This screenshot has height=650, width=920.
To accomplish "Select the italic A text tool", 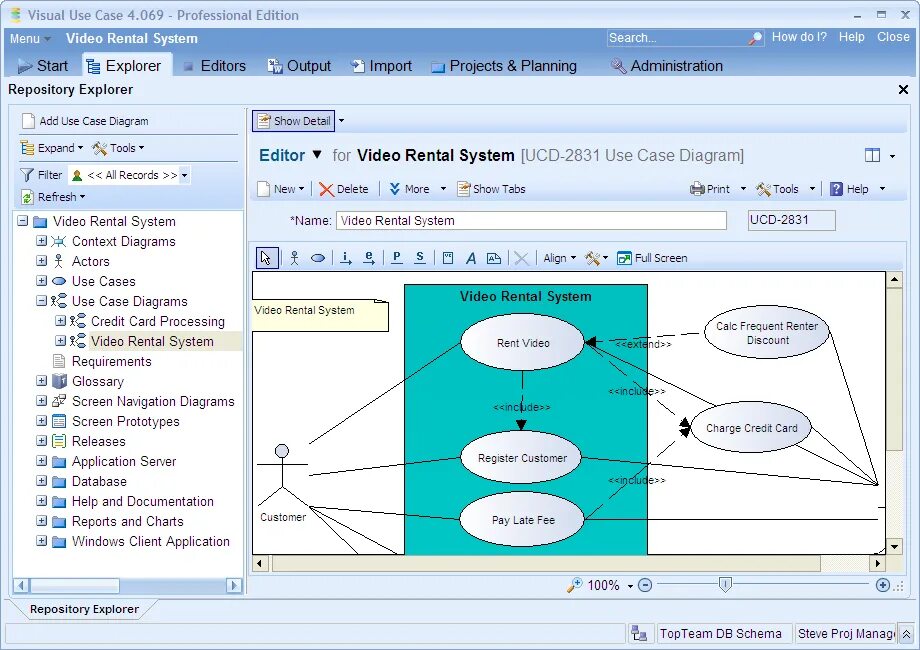I will tap(471, 258).
